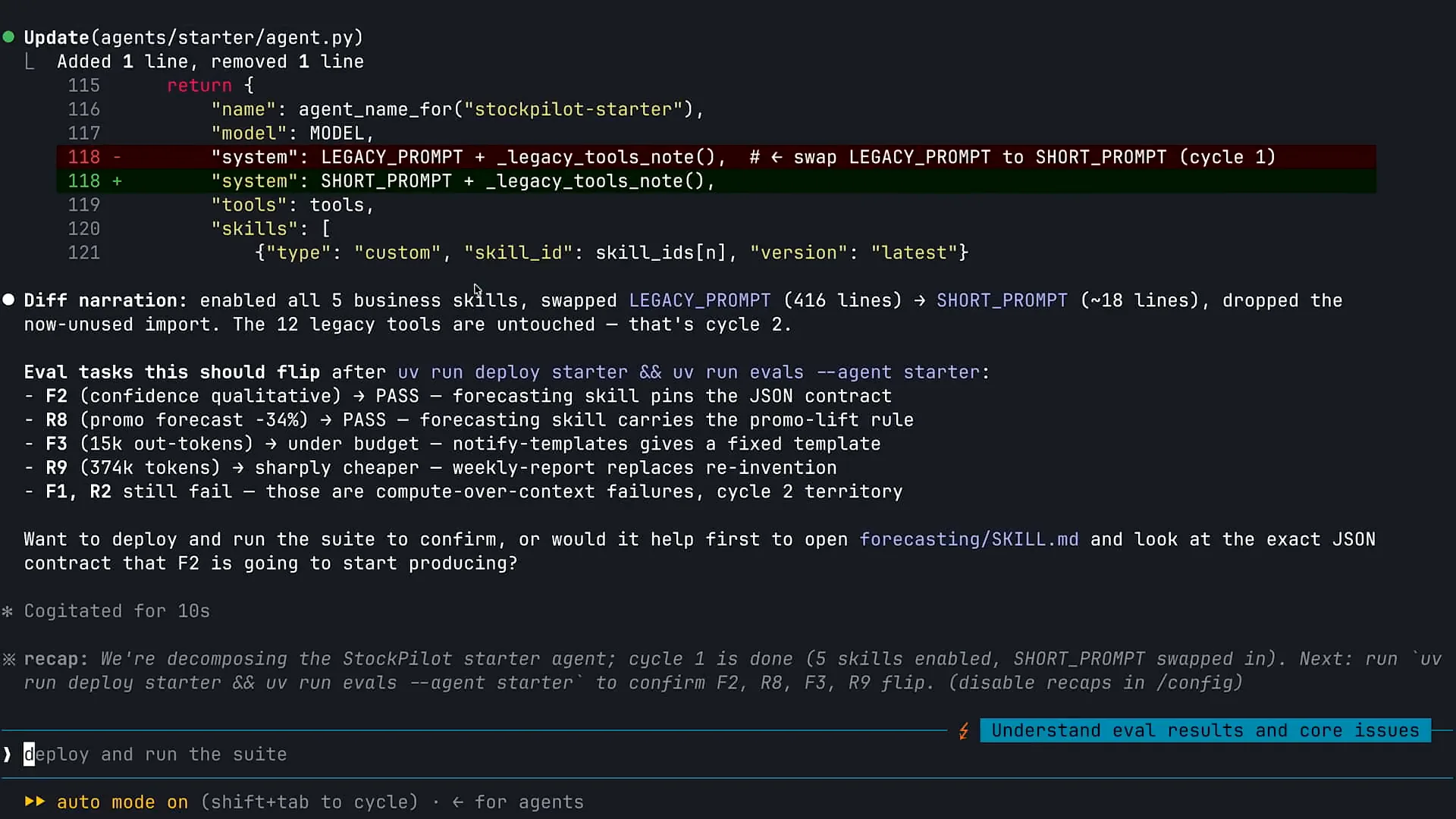This screenshot has width=1456, height=819.
Task: Click 'uv run evals --agent starter' in the eval heading
Action: (x=827, y=372)
